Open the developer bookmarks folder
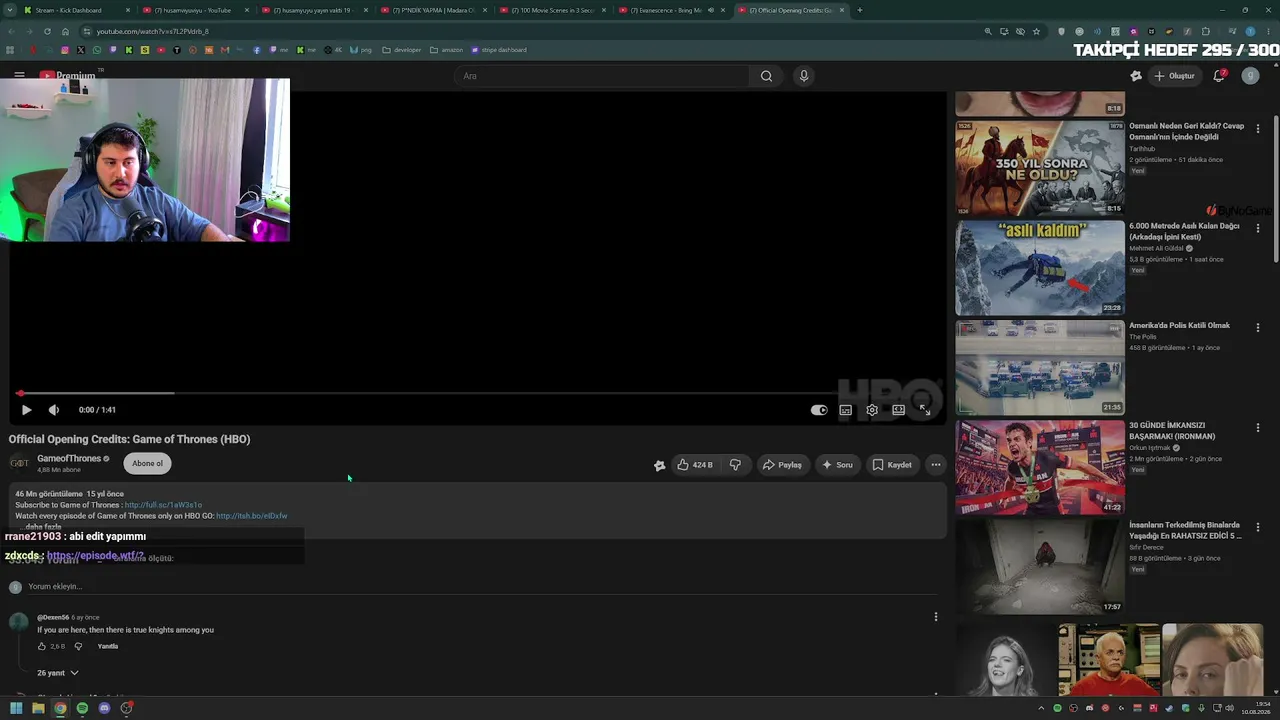 tap(402, 50)
